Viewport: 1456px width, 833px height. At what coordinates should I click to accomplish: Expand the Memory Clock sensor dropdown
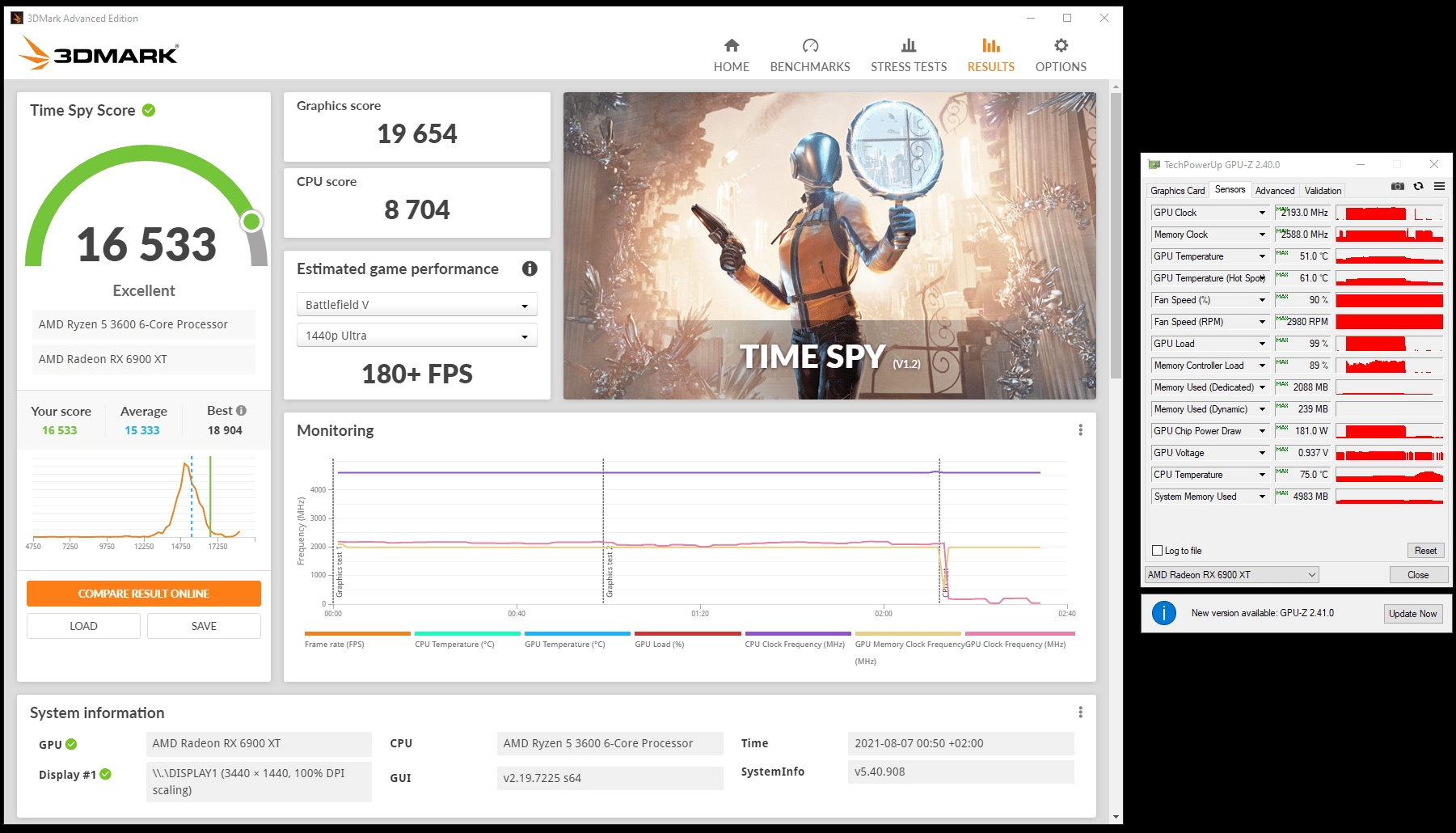click(1261, 235)
